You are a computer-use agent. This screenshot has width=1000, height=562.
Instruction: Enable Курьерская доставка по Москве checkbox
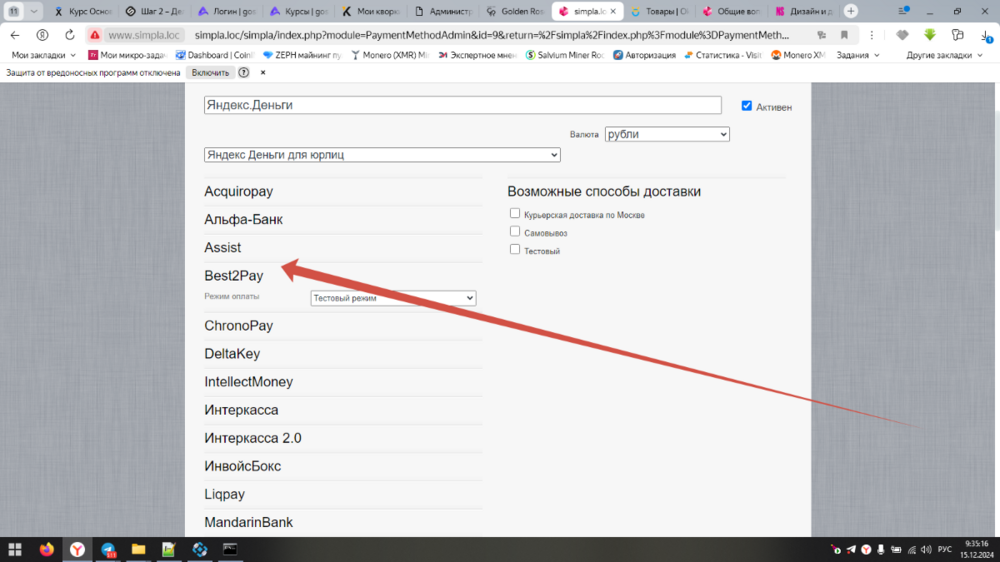click(x=515, y=213)
